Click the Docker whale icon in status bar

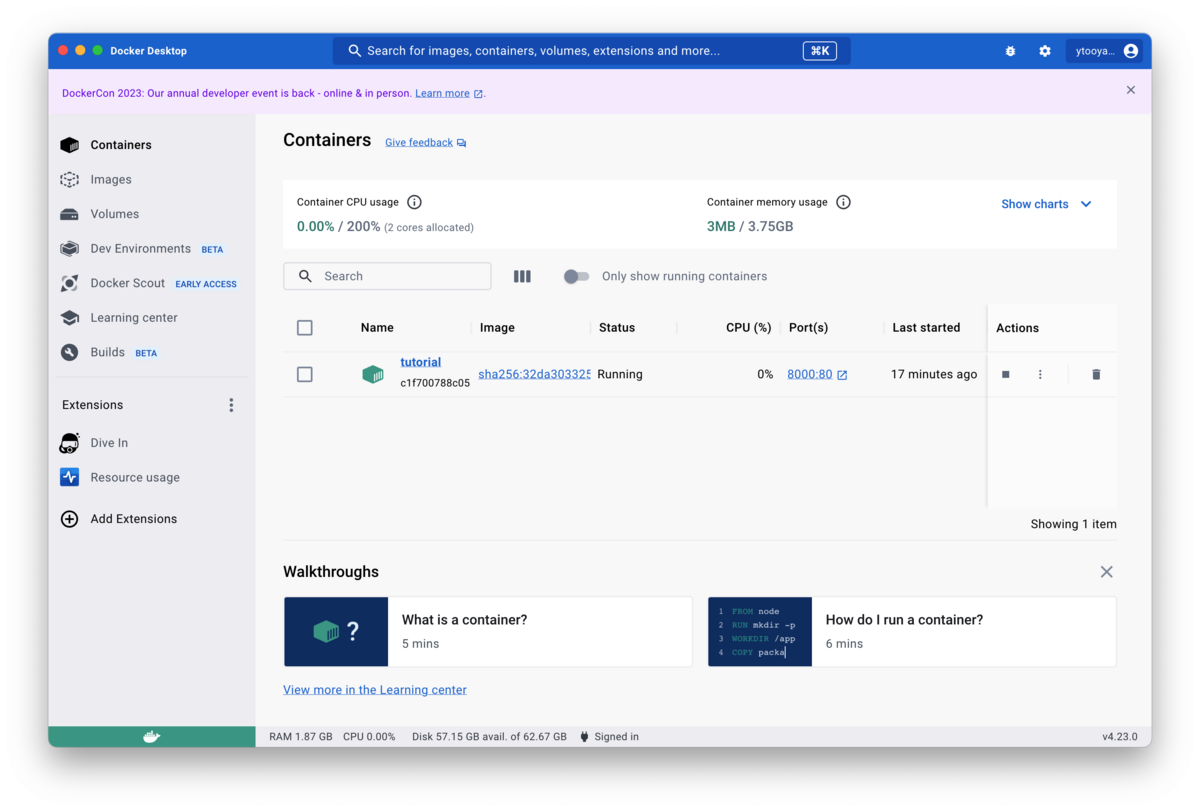[x=151, y=737]
